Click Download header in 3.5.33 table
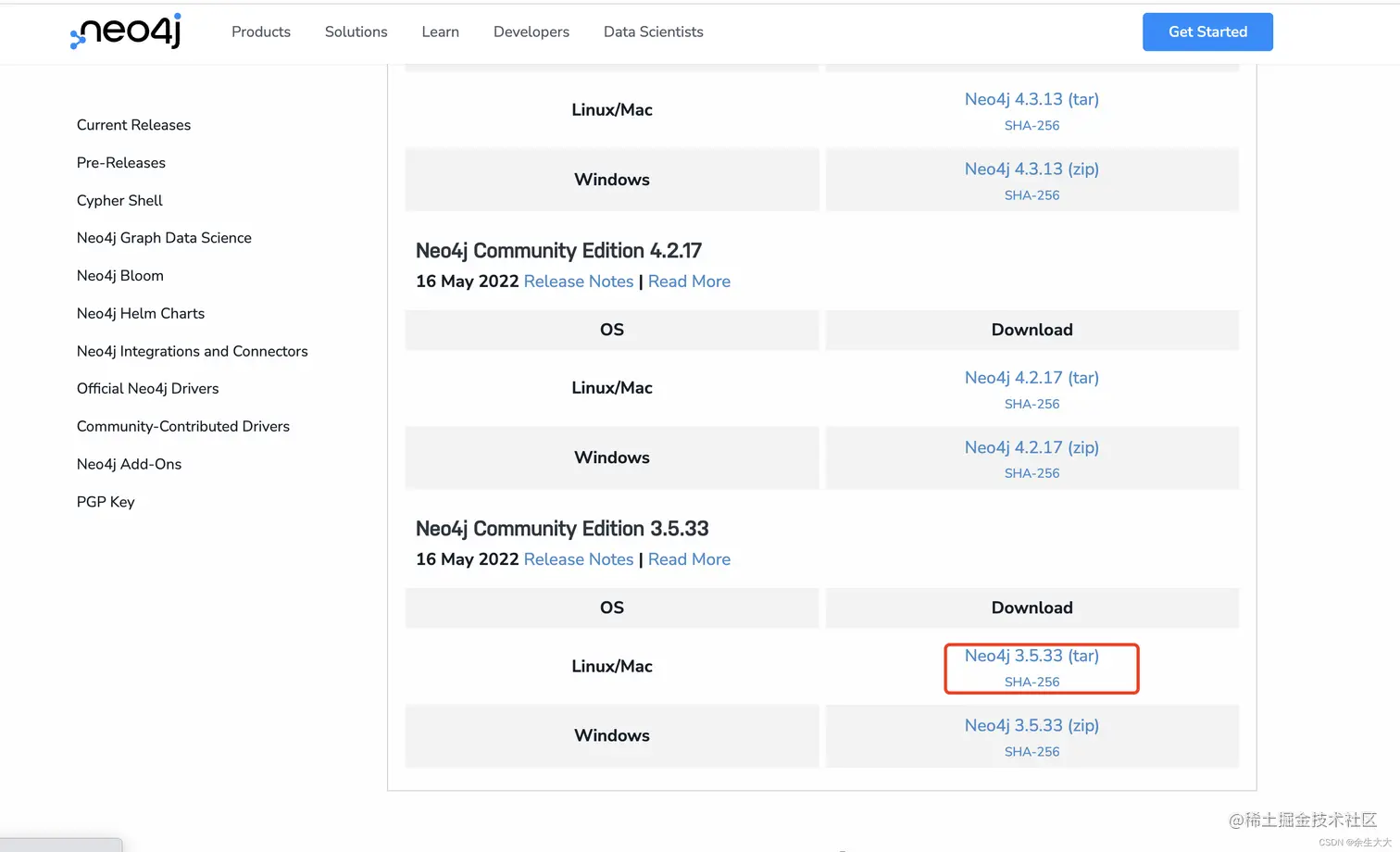Image resolution: width=1400 pixels, height=852 pixels. (x=1031, y=608)
